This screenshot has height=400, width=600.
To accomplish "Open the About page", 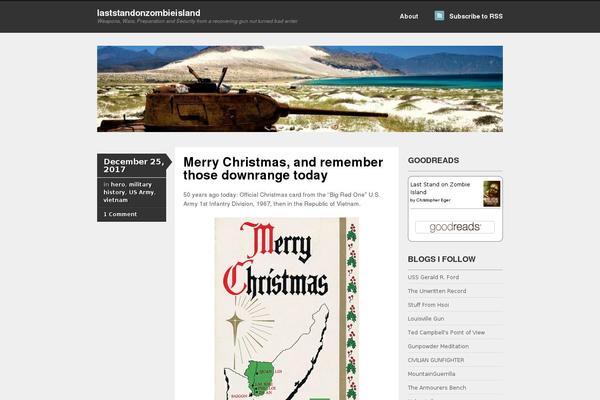I will tap(409, 16).
